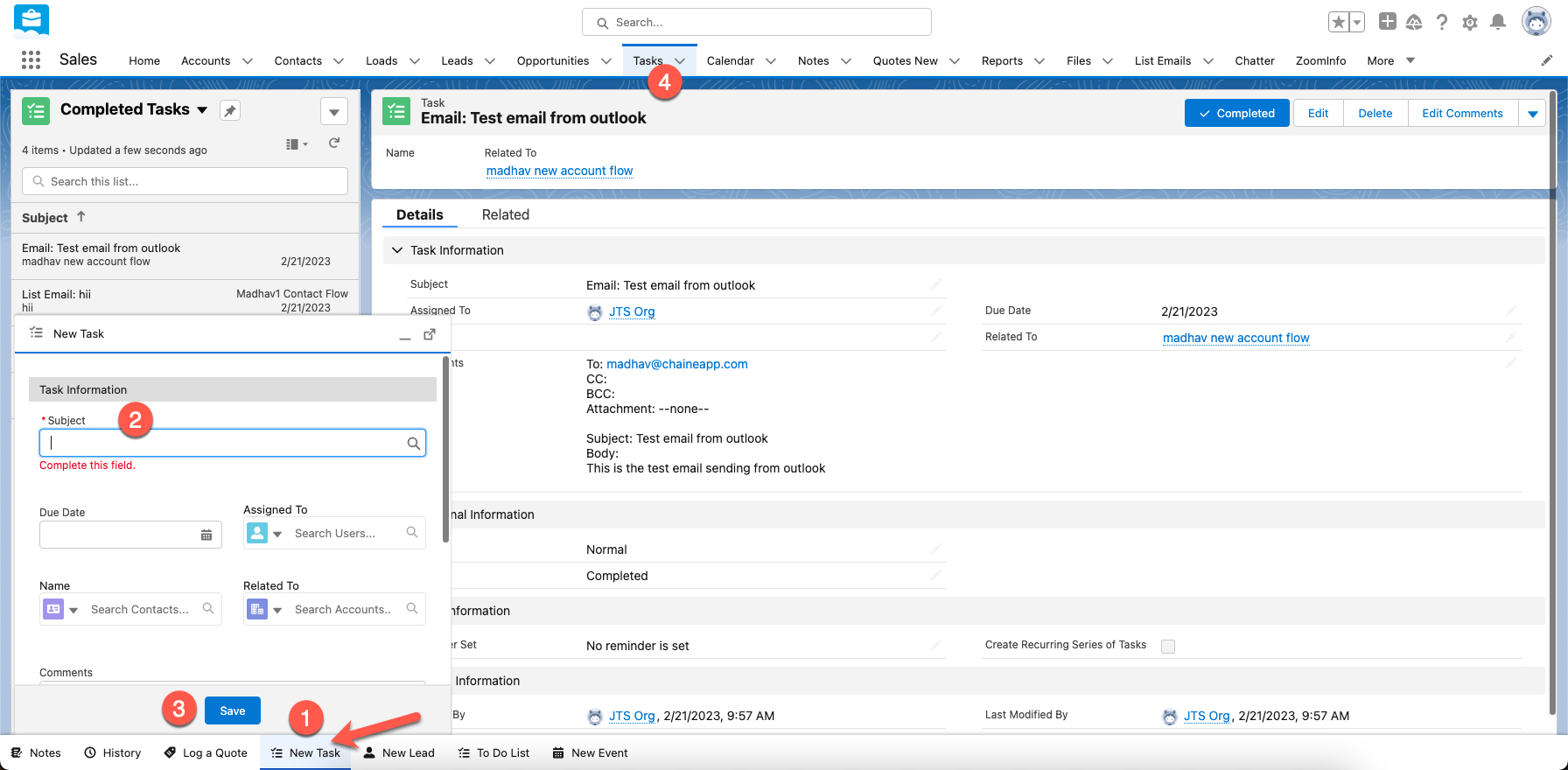
Task: Expand the Opportunities tab dropdown chevron
Action: 606,61
